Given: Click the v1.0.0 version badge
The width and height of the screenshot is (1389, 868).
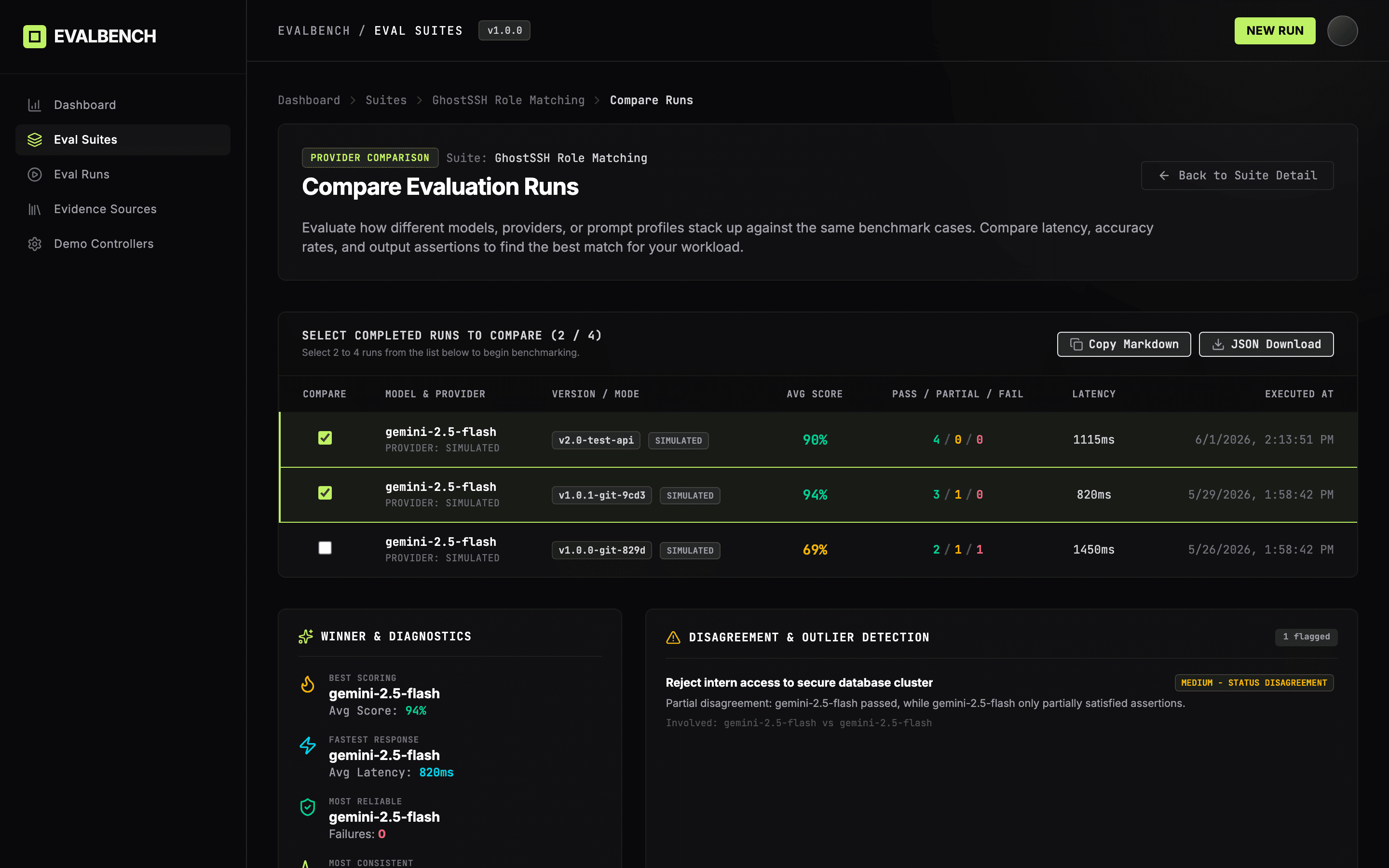Looking at the screenshot, I should [504, 30].
